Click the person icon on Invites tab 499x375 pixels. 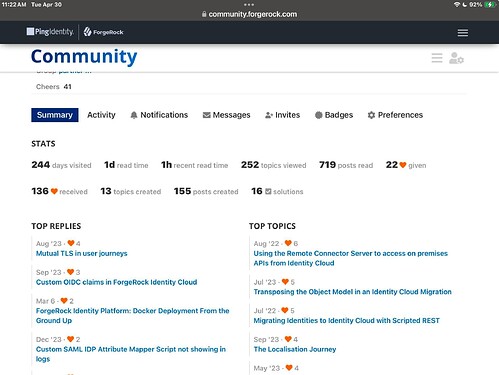pyautogui.click(x=269, y=115)
